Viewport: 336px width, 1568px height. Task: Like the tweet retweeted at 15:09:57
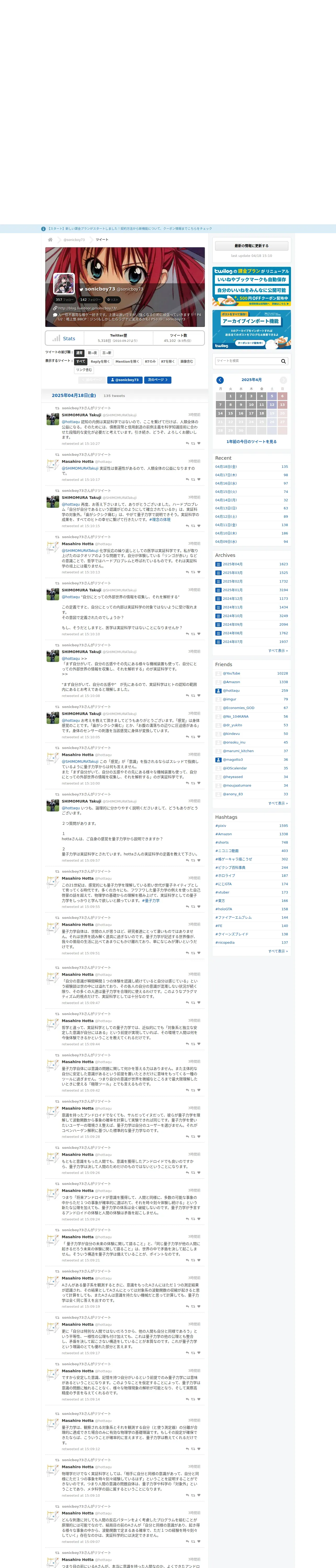(x=199, y=861)
